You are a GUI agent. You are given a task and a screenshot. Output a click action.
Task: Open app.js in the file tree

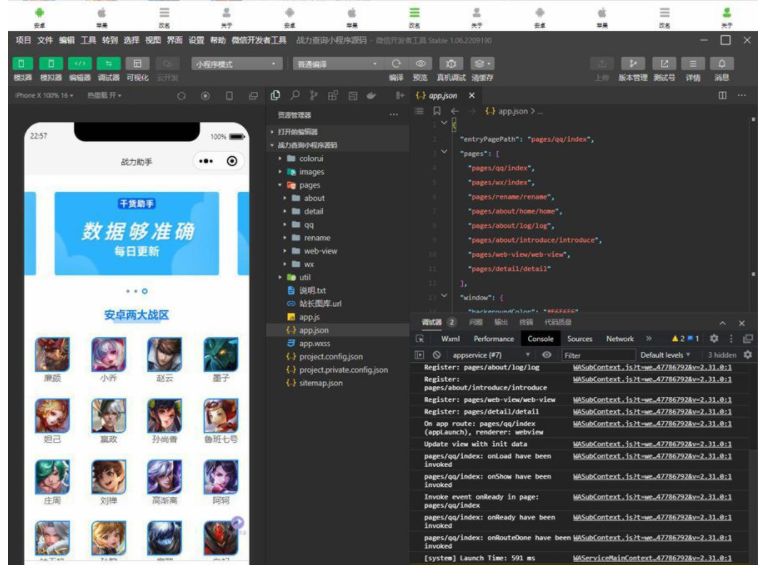[x=309, y=317]
